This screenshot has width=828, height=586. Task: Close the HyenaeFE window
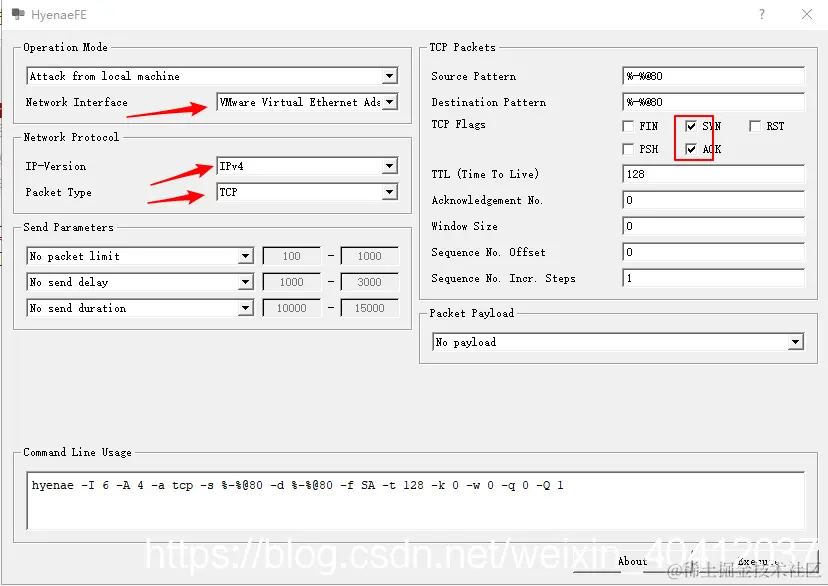[x=806, y=14]
